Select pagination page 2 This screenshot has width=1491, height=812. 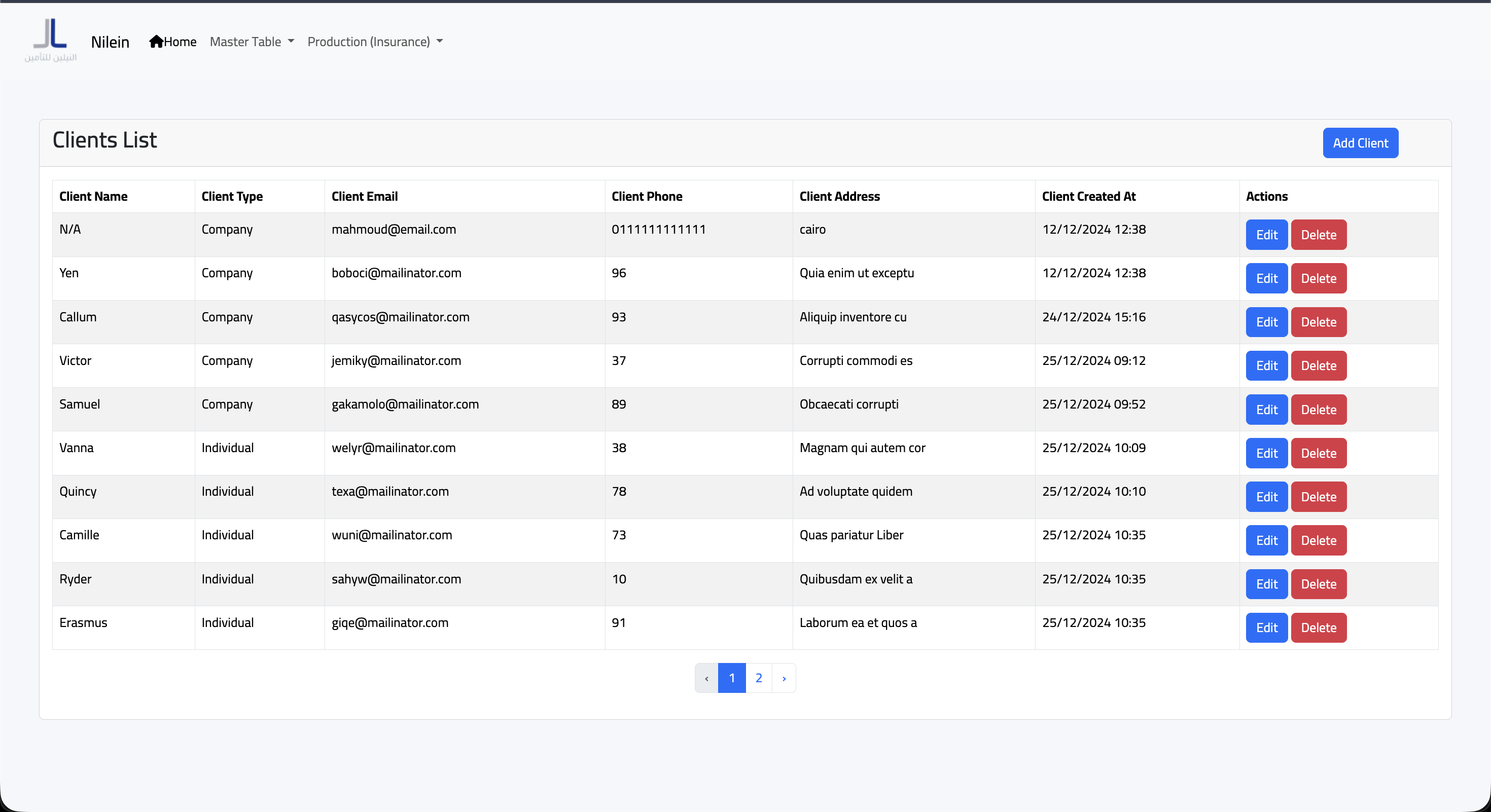click(x=758, y=678)
